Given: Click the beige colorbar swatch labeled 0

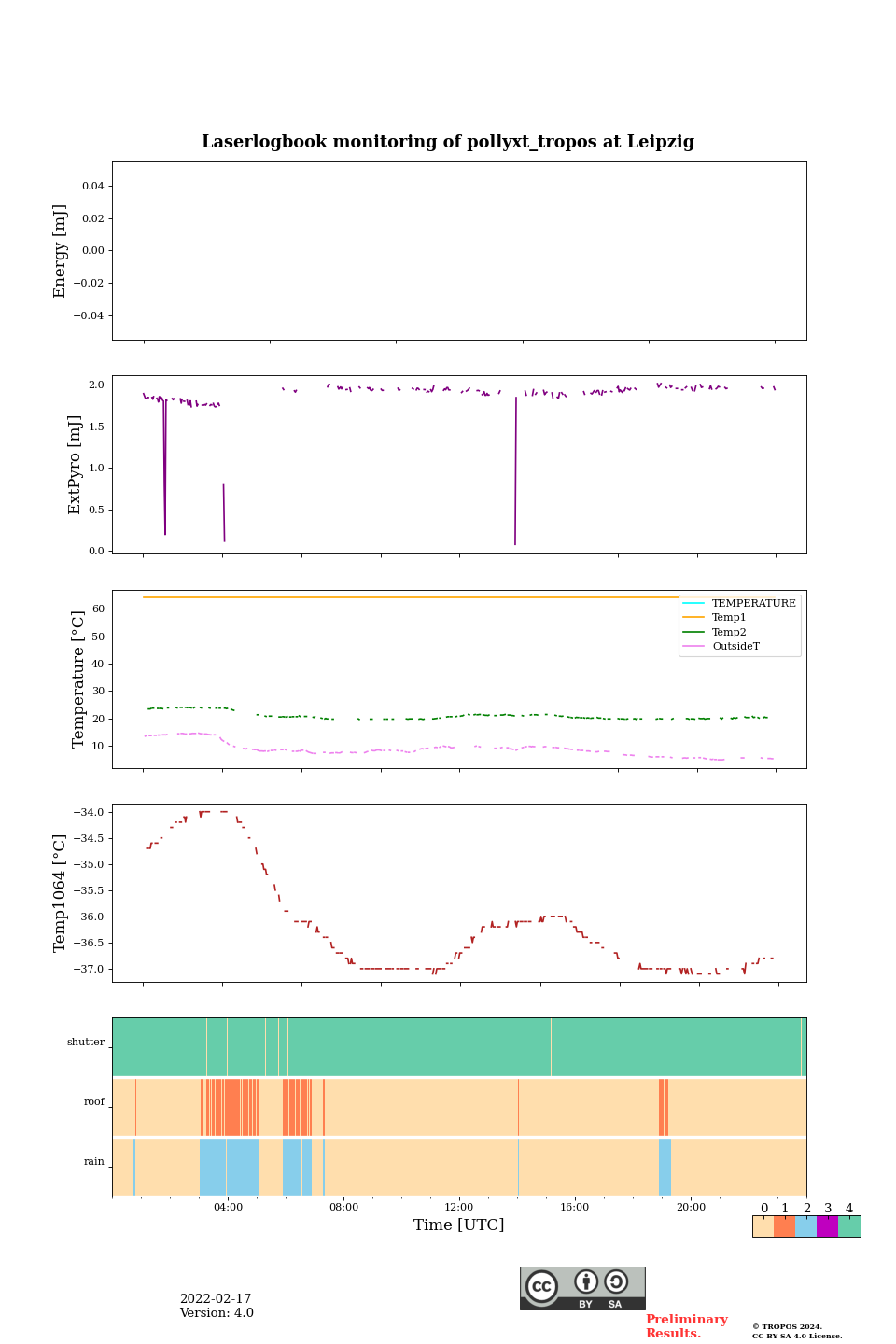Looking at the screenshot, I should coord(763,1226).
